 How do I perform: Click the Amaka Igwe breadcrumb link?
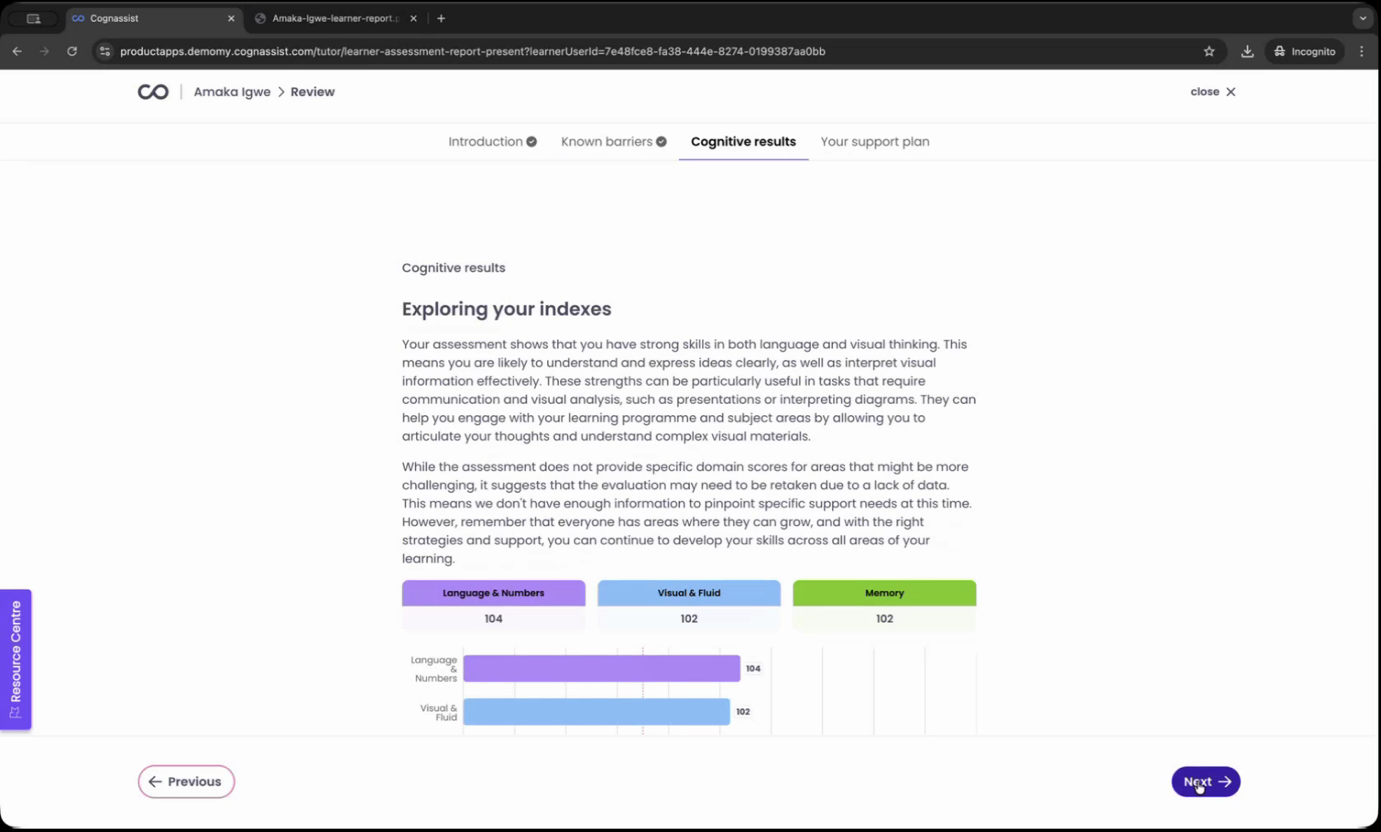232,91
